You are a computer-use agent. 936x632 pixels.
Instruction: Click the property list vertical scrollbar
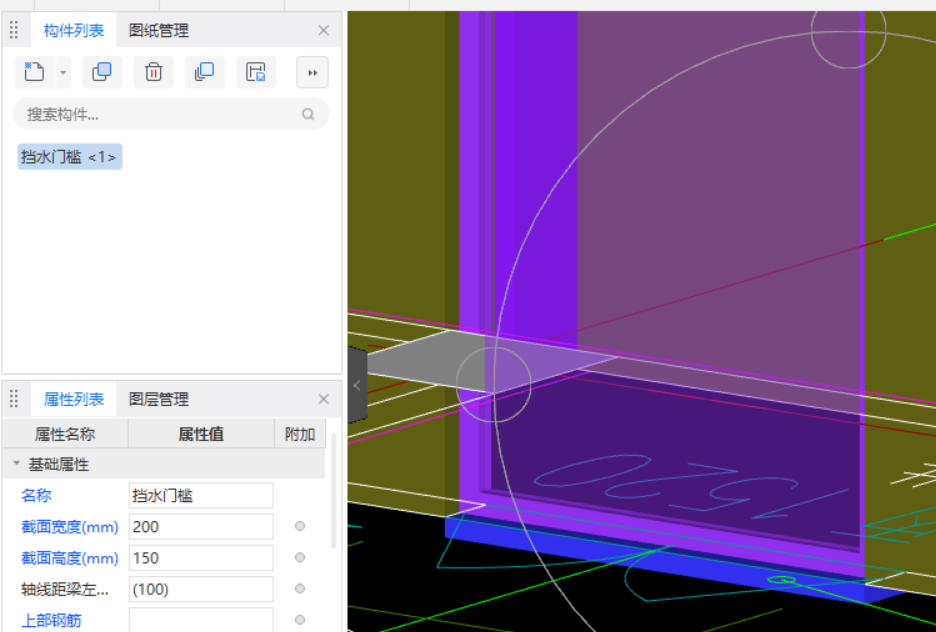tap(333, 491)
